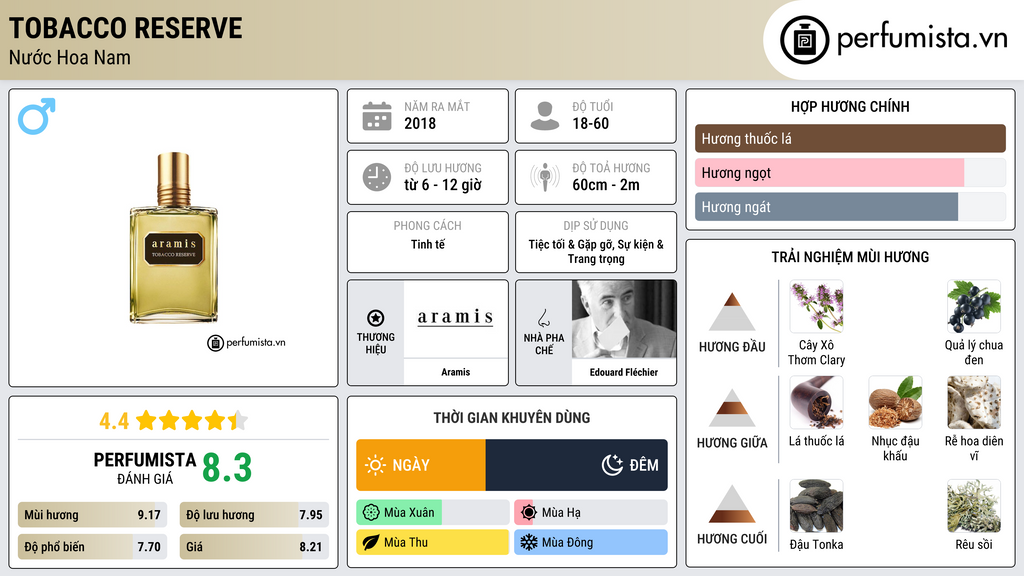Click the Cây Xô Thơm Clary note image
Viewport: 1024px width, 576px height.
click(x=816, y=306)
